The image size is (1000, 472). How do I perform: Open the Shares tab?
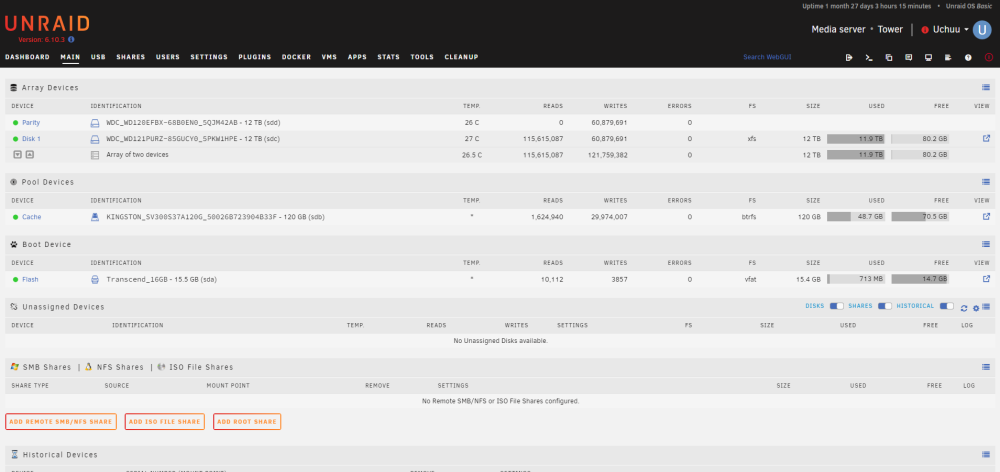tap(131, 57)
